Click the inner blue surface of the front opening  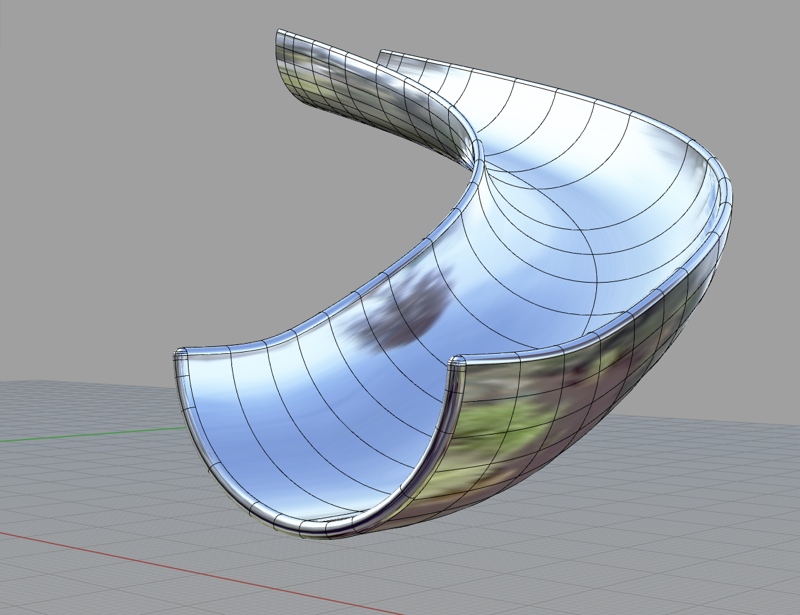coord(300,420)
